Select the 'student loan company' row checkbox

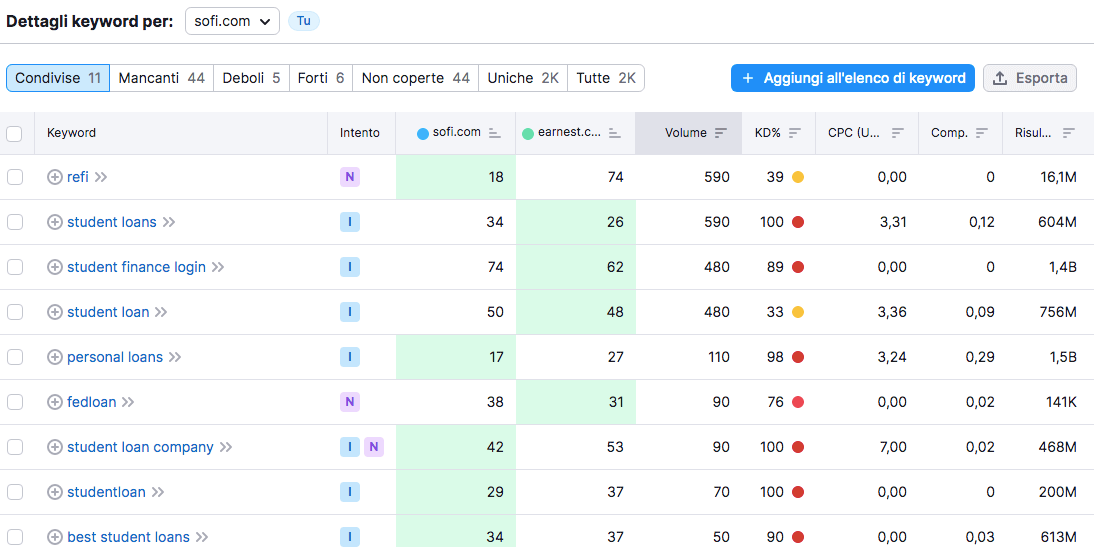15,447
